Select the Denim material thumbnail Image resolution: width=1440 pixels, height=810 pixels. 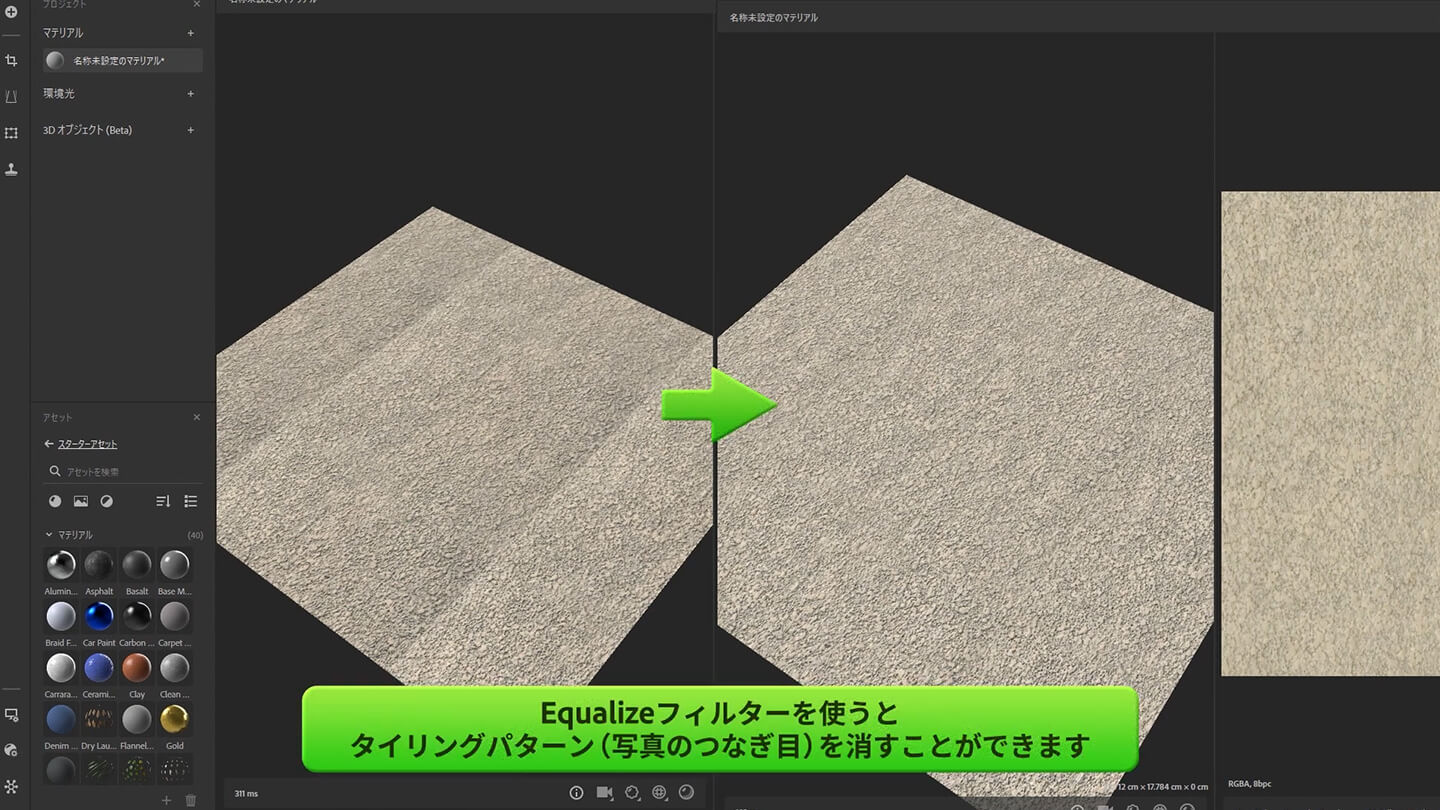coord(61,719)
